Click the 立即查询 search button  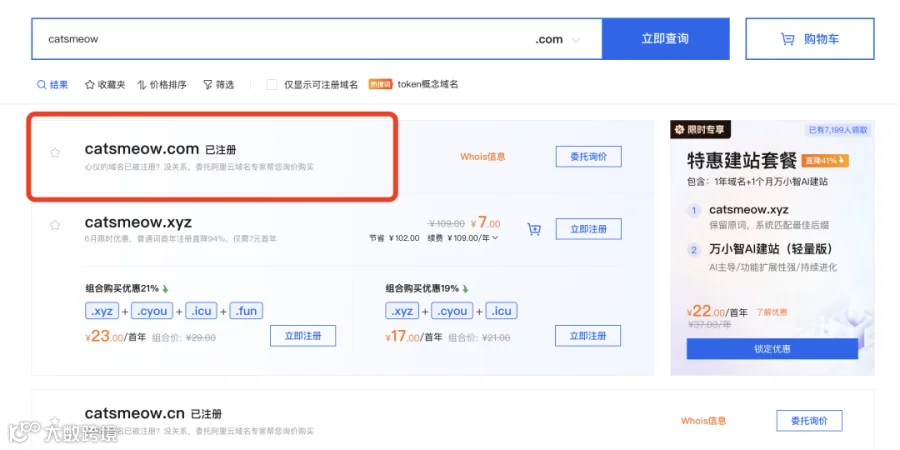point(665,39)
